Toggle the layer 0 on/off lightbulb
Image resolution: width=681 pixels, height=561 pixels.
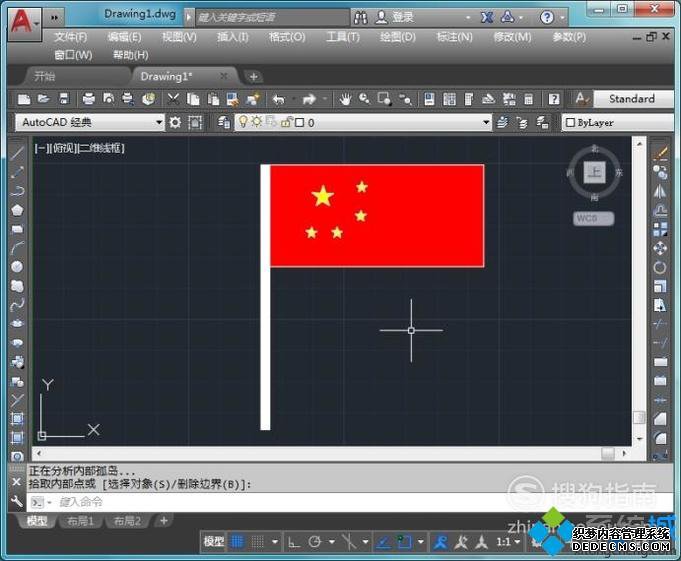[x=243, y=122]
